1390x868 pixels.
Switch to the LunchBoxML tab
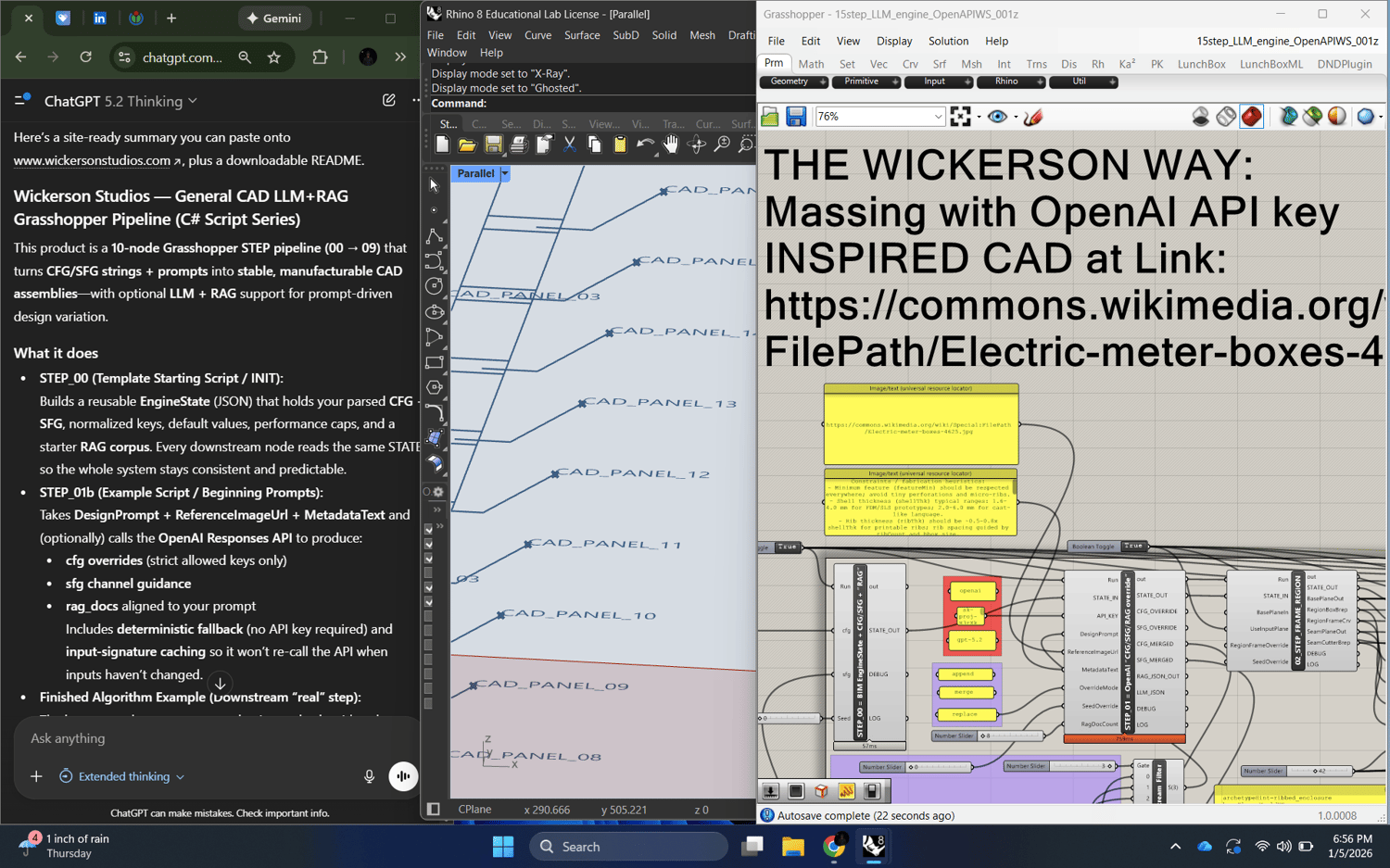tap(1270, 64)
